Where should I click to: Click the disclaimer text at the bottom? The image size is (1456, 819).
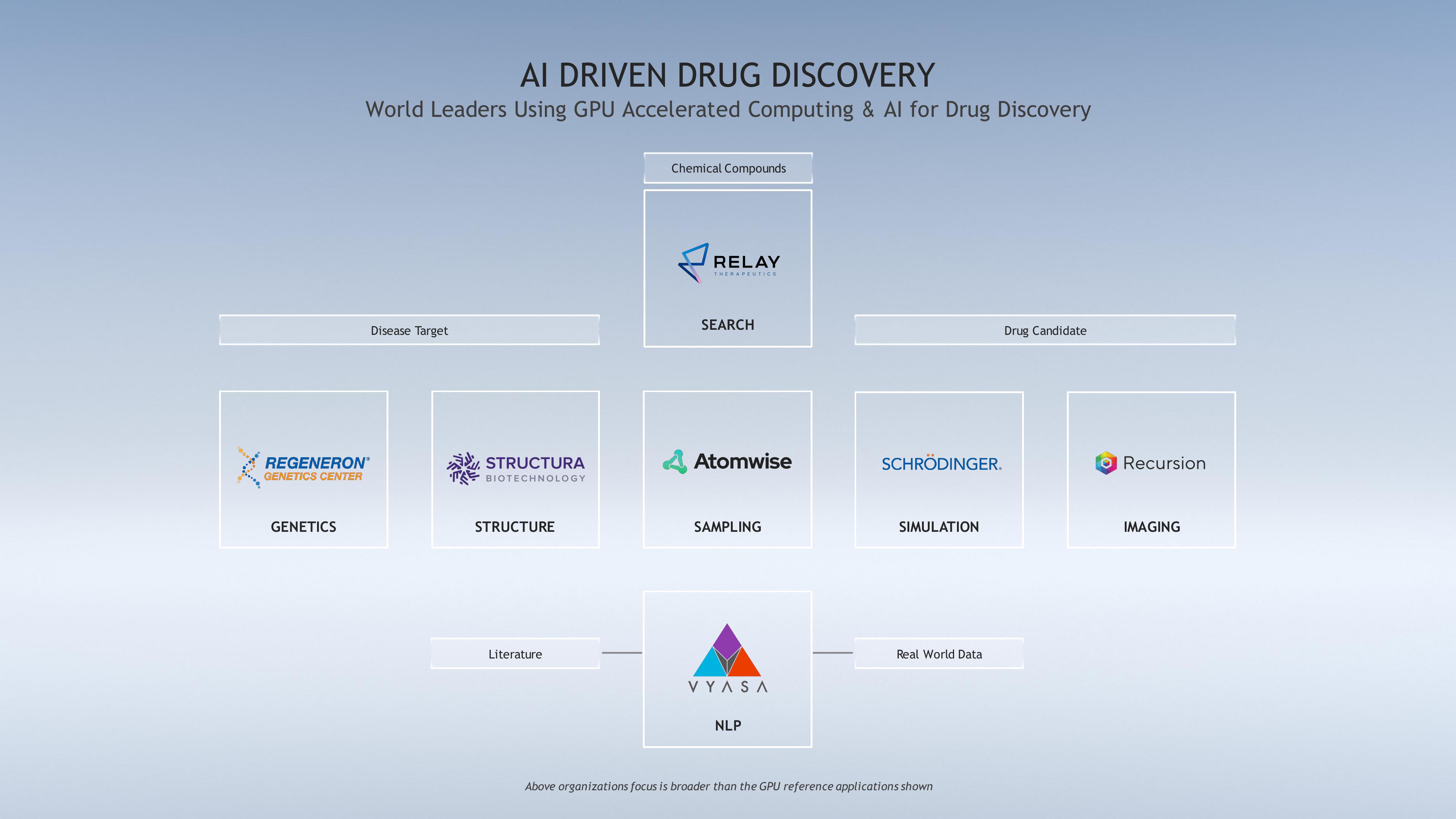[x=728, y=786]
